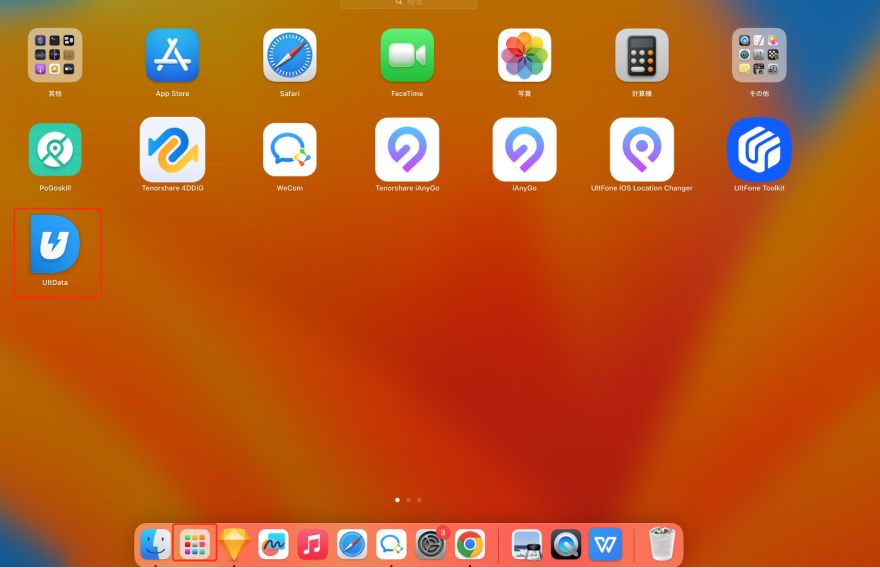Screen dimensions: 880x568
Task: Go to the second Launchpad page dot
Action: point(408,499)
